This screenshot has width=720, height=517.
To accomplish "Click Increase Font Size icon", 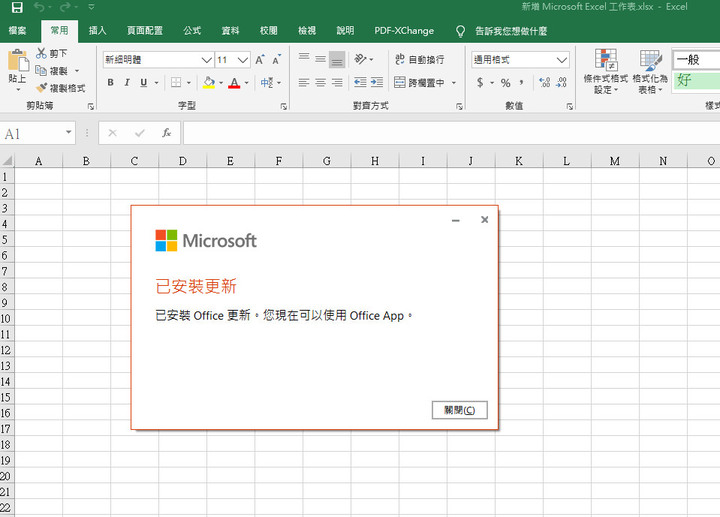I will 260,60.
